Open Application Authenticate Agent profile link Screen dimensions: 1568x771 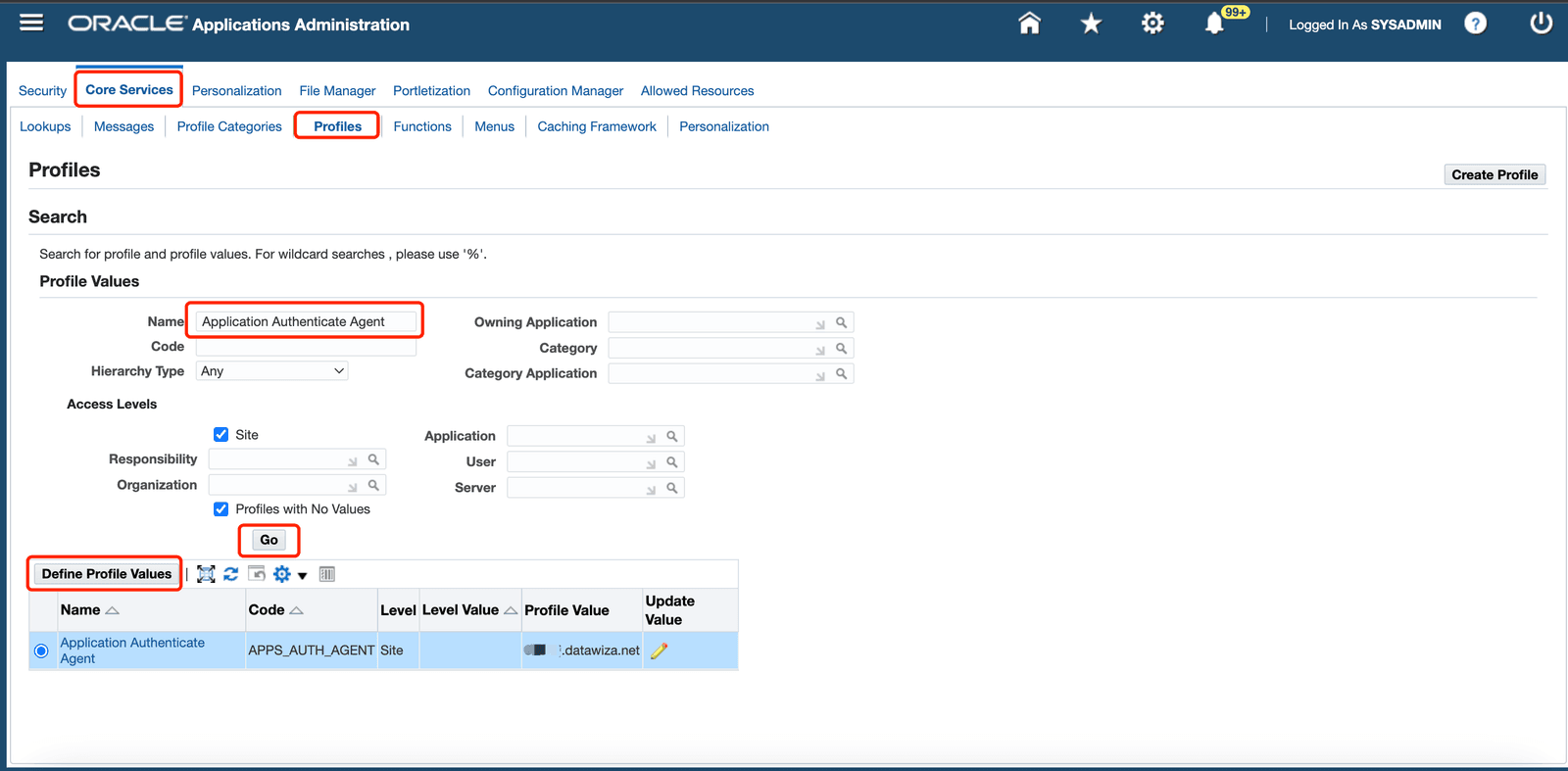pos(132,651)
